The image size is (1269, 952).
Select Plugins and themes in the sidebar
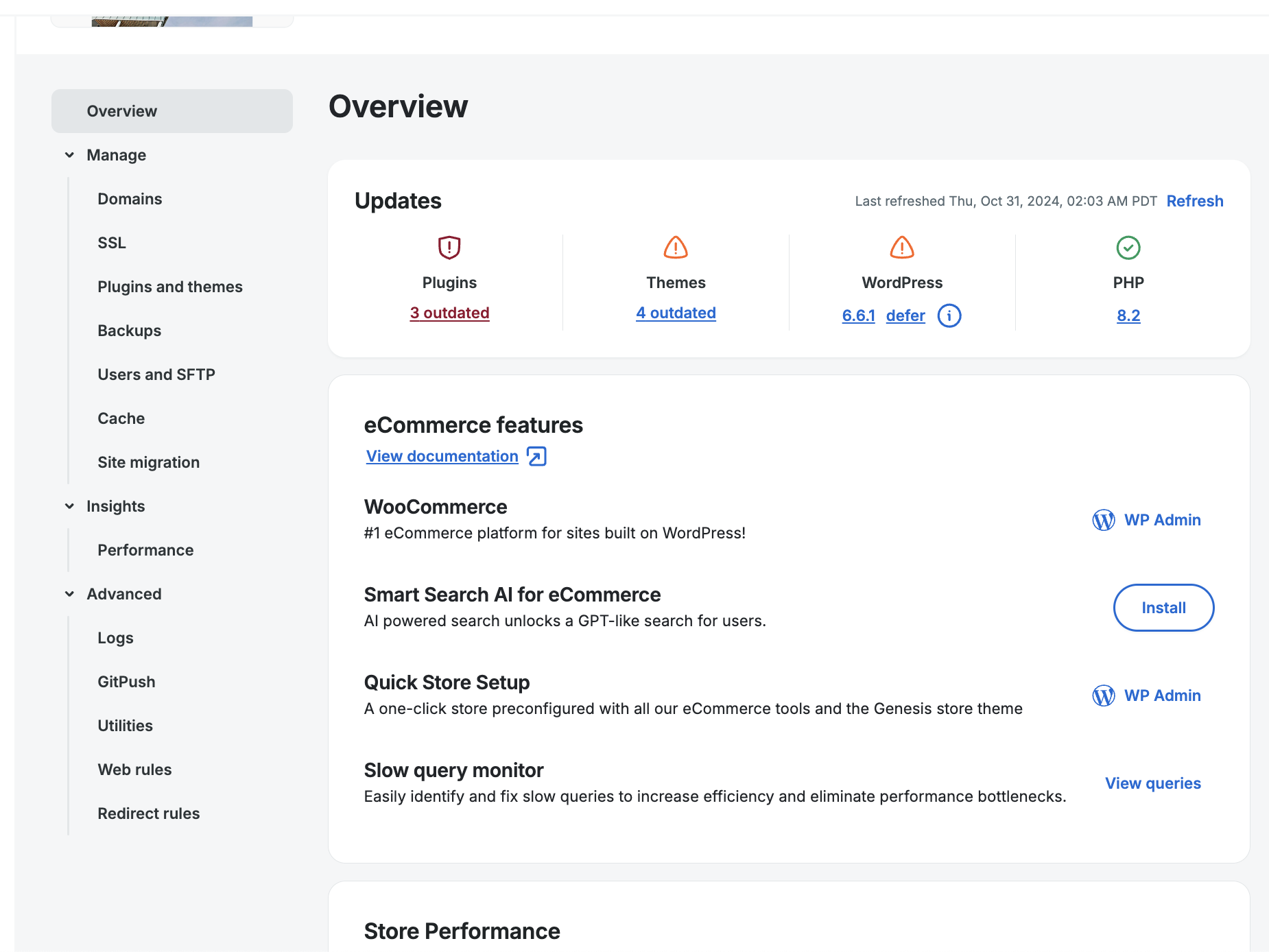169,287
